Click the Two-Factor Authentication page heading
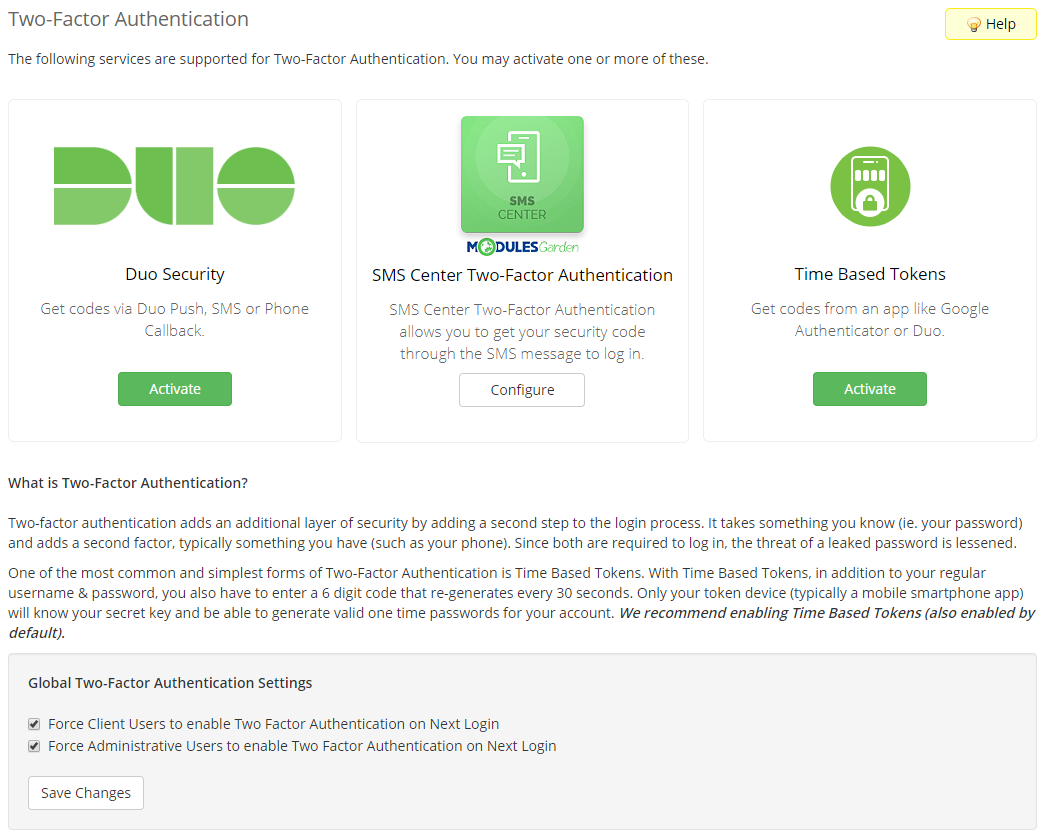1044x840 pixels. click(128, 19)
